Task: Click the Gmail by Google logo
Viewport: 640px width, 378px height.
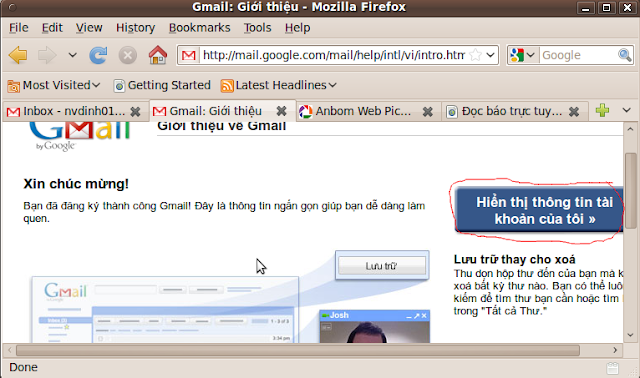Action: 80,137
